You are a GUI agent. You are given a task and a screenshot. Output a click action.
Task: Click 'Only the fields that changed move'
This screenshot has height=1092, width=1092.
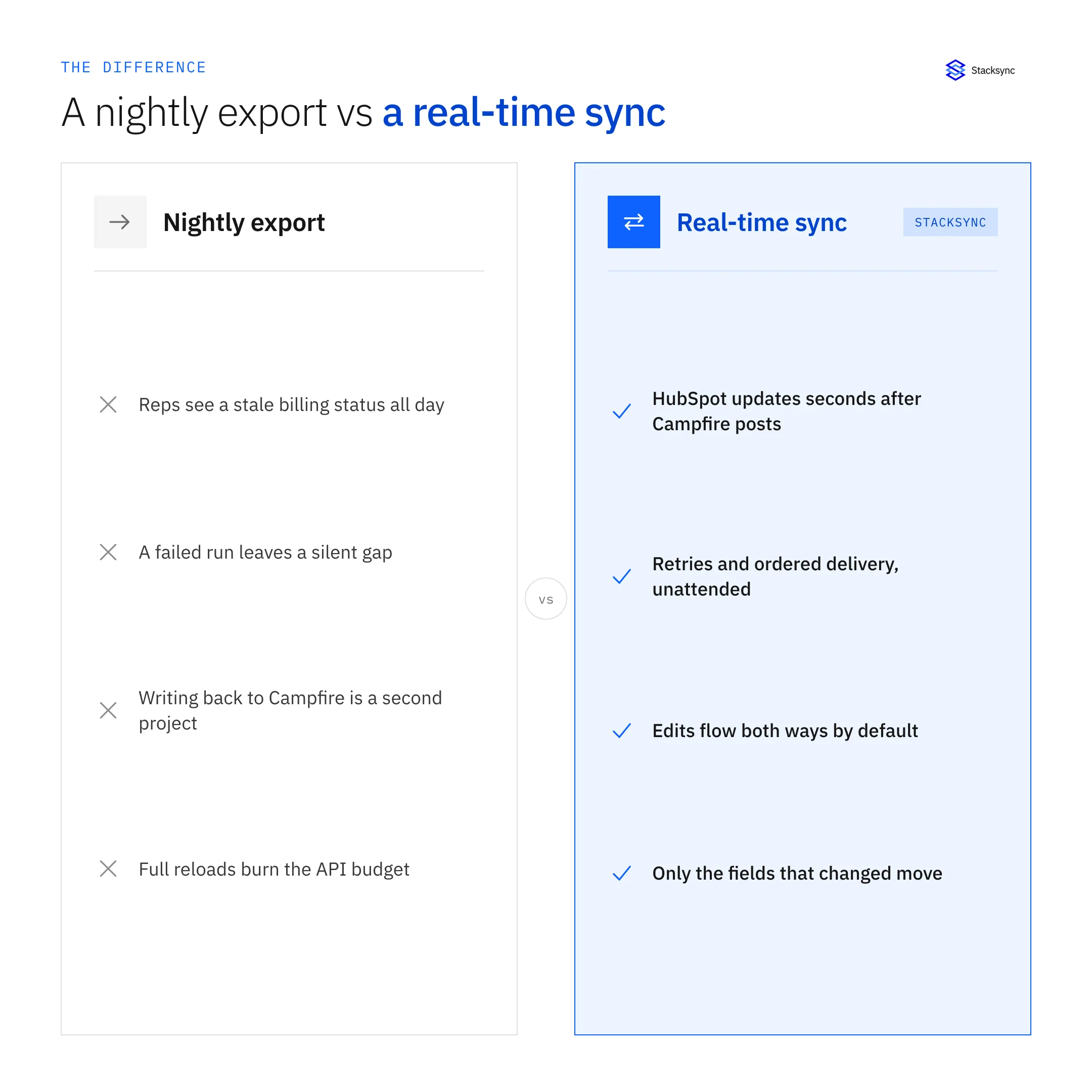(x=798, y=873)
